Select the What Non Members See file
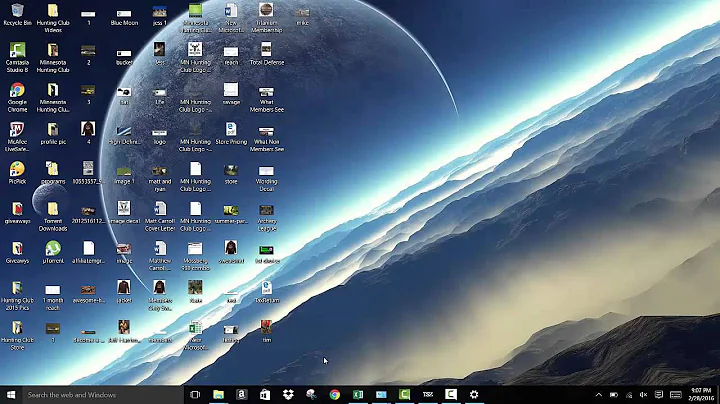 pyautogui.click(x=266, y=138)
